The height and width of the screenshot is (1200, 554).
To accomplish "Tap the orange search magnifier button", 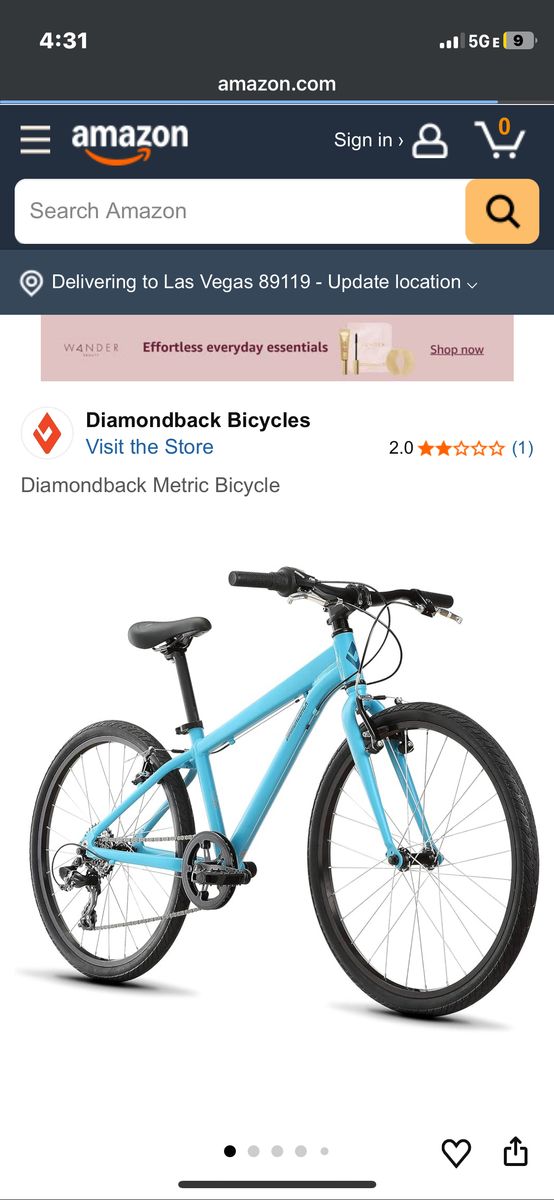I will point(502,211).
